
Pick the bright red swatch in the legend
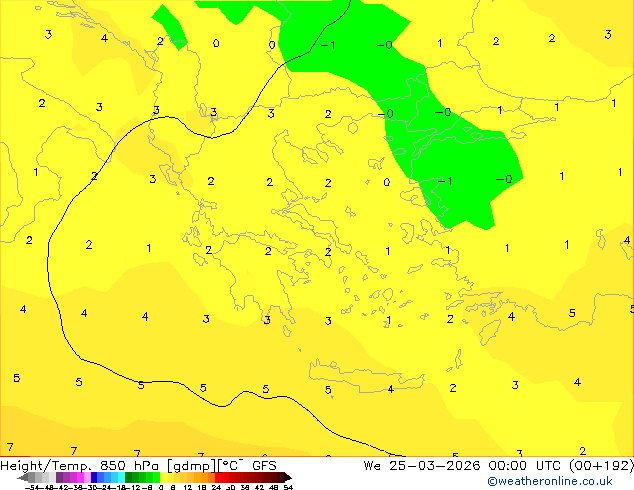218,477
